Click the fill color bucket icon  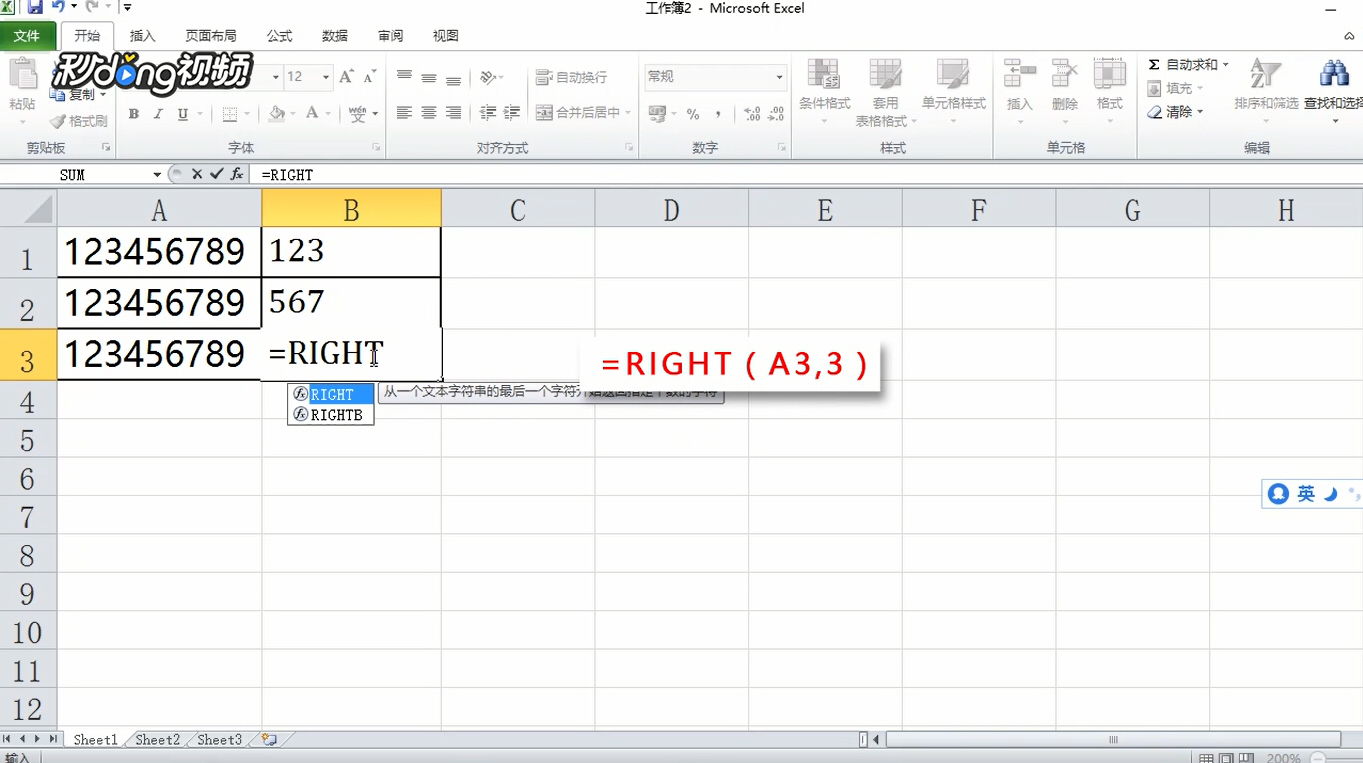pyautogui.click(x=277, y=114)
